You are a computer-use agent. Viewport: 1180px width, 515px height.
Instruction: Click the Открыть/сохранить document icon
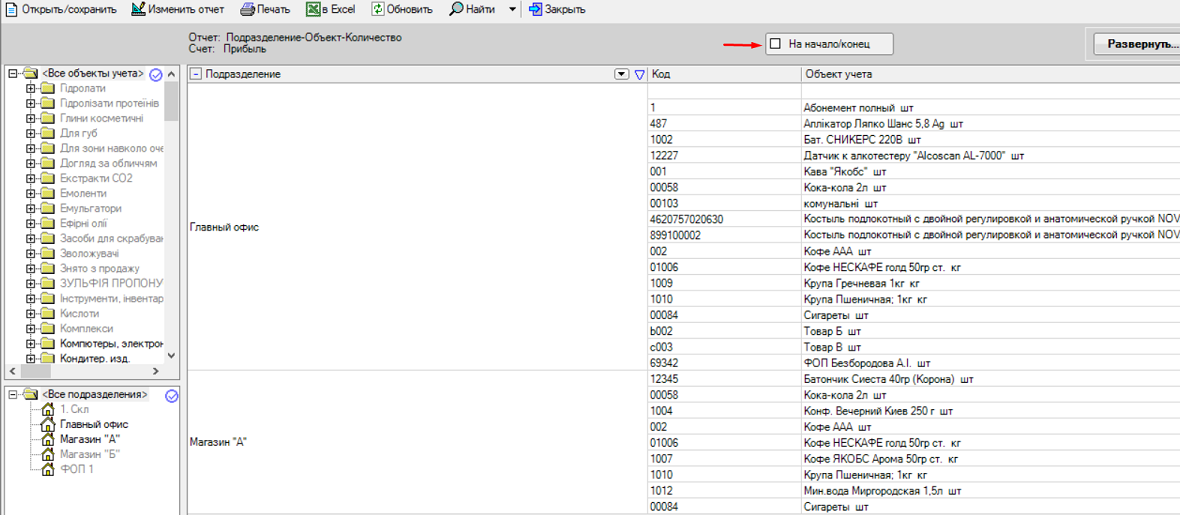coord(12,9)
